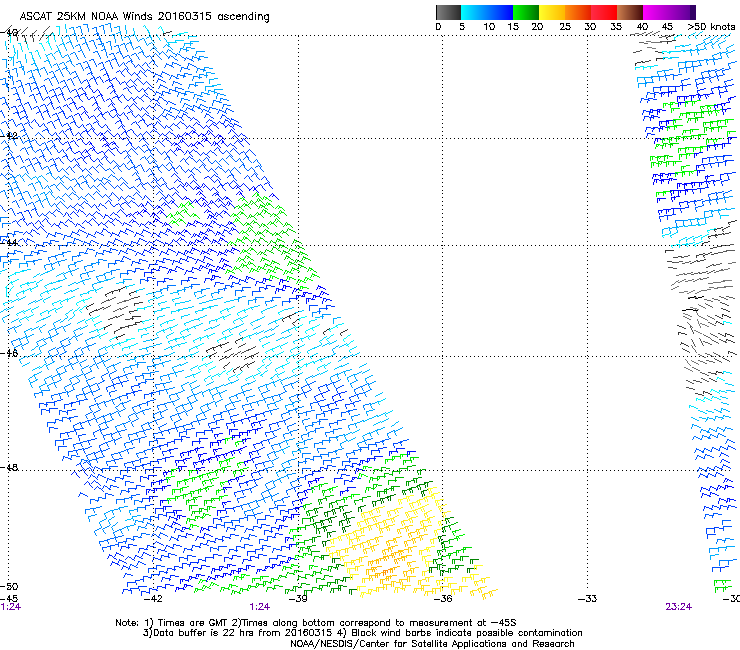Click the gray 0-5 knots legend swatch

448,12
